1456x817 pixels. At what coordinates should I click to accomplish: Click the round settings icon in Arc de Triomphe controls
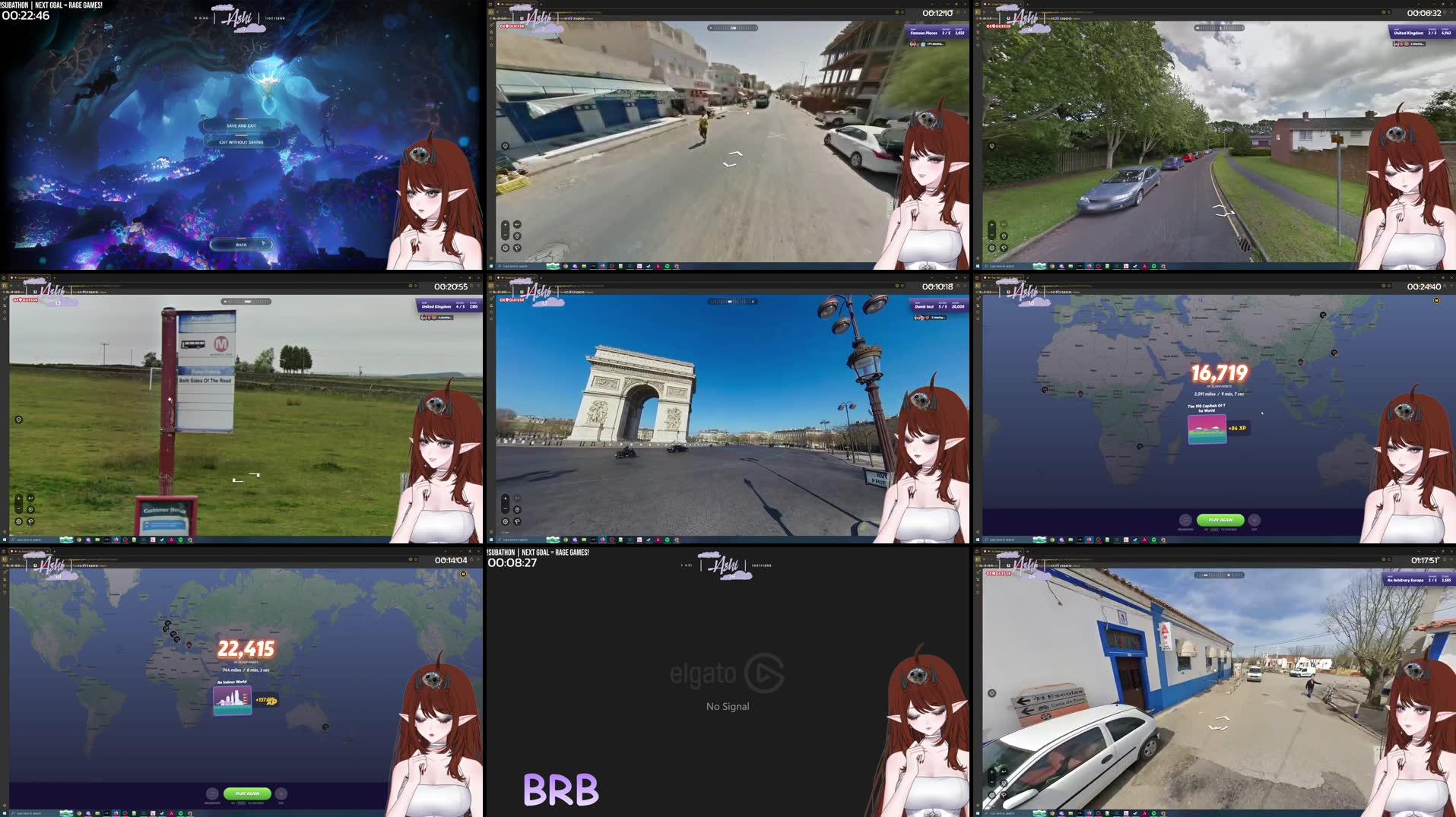point(505,521)
